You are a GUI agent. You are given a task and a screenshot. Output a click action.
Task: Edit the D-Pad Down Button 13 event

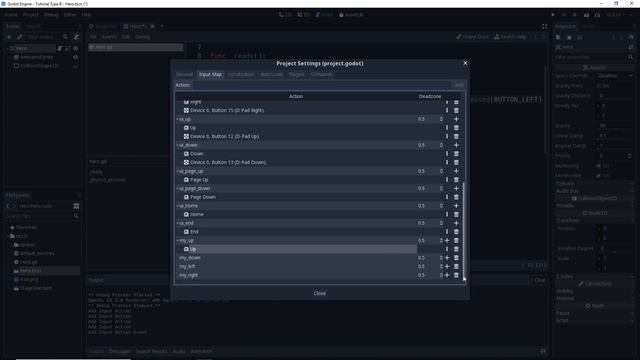click(x=447, y=162)
